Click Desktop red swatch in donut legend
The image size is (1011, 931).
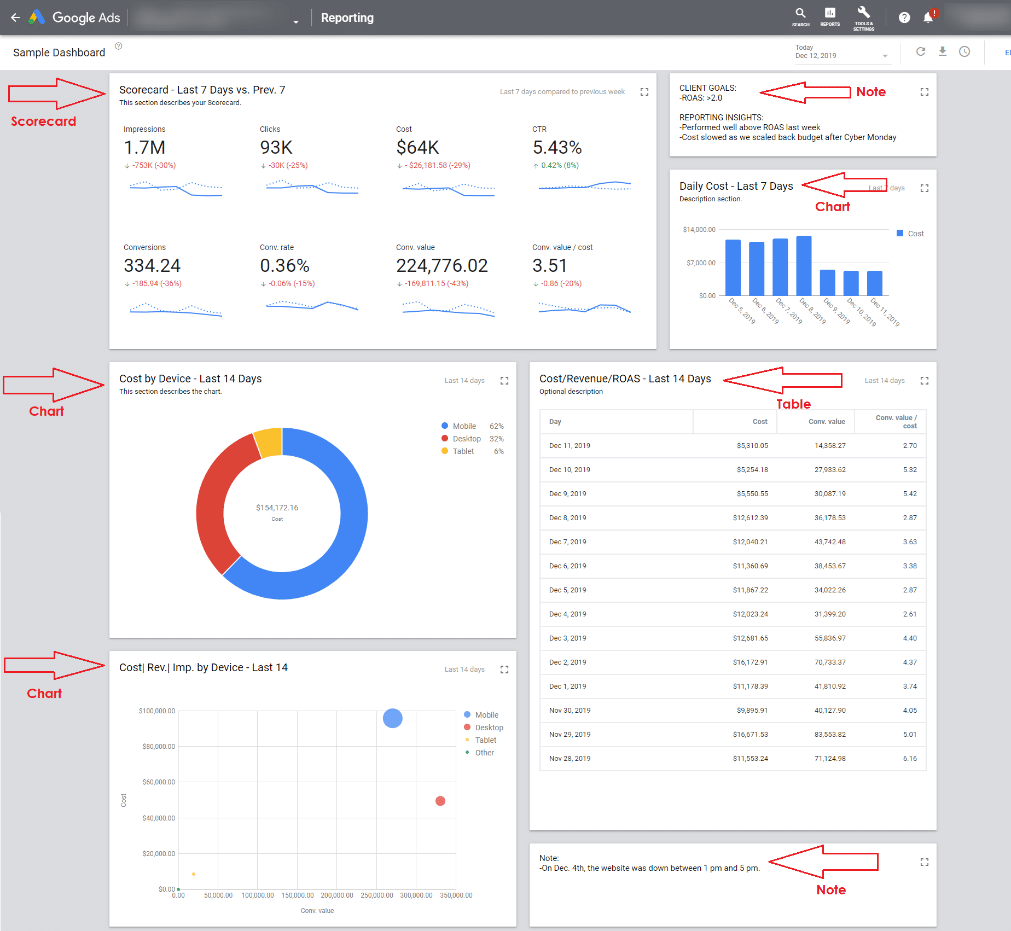coord(444,439)
